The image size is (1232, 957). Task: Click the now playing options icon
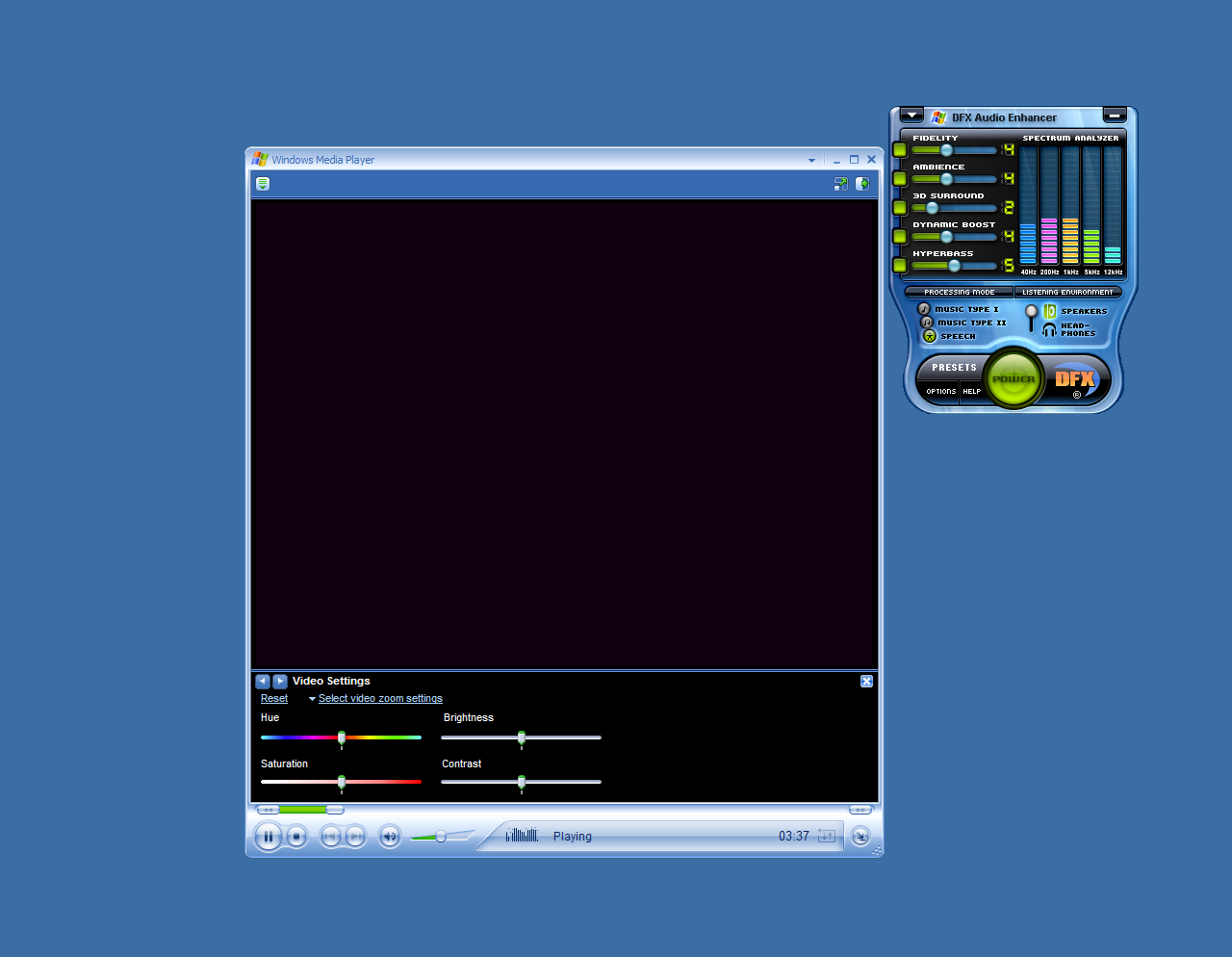click(x=263, y=184)
